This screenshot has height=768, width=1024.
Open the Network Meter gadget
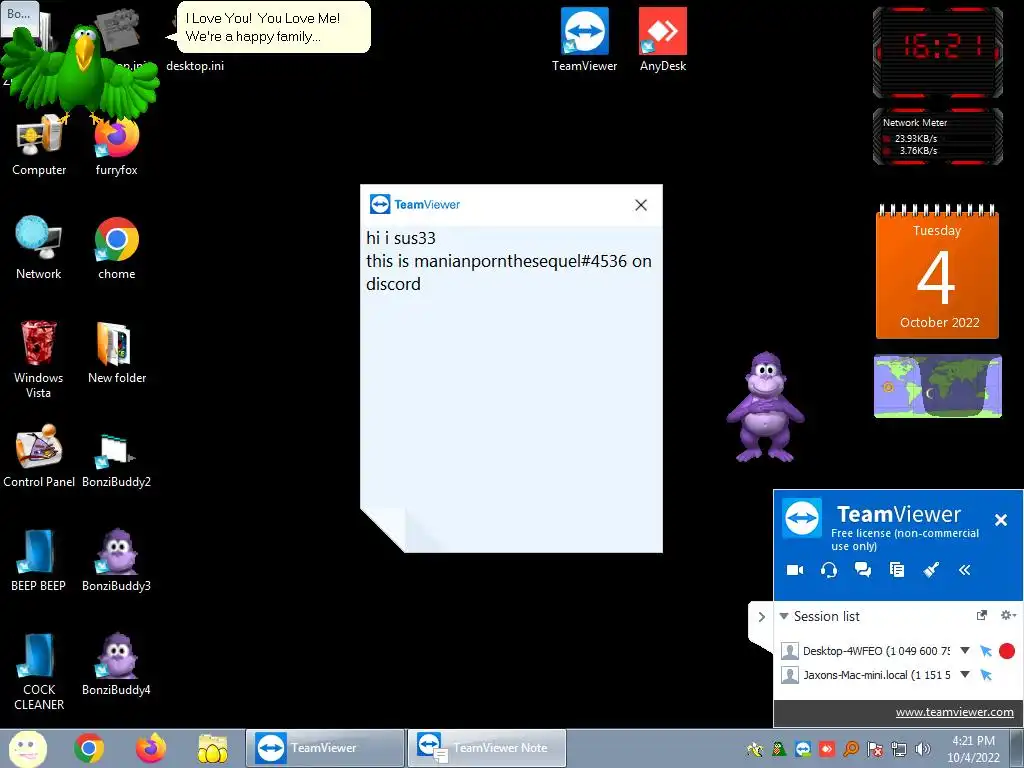click(938, 136)
